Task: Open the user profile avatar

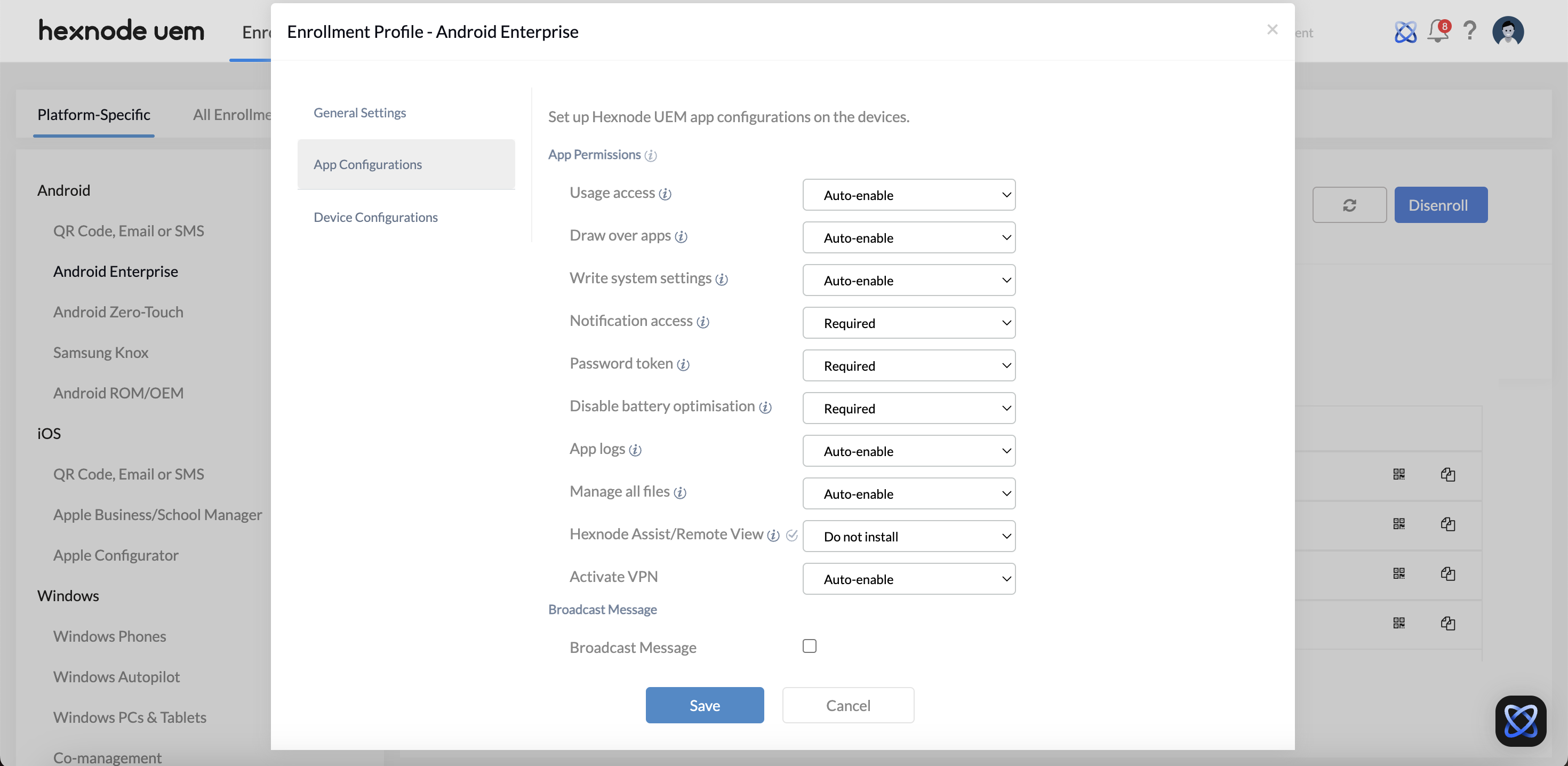Action: click(x=1508, y=30)
